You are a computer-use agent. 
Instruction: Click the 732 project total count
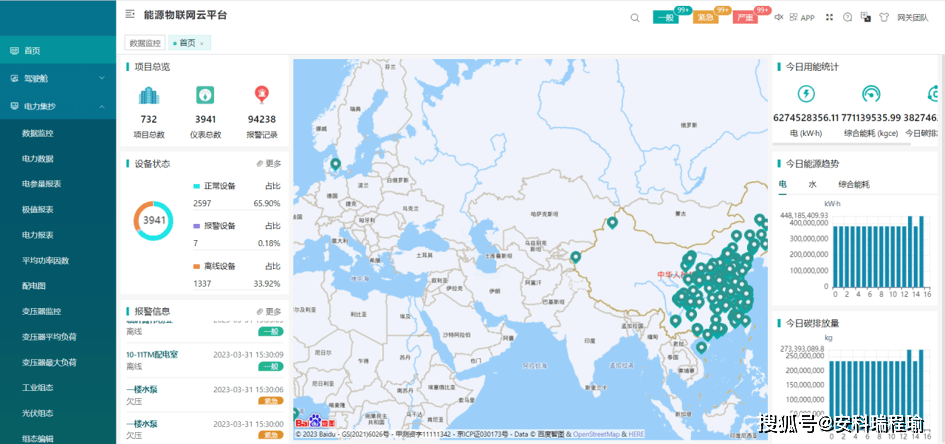pos(149,119)
